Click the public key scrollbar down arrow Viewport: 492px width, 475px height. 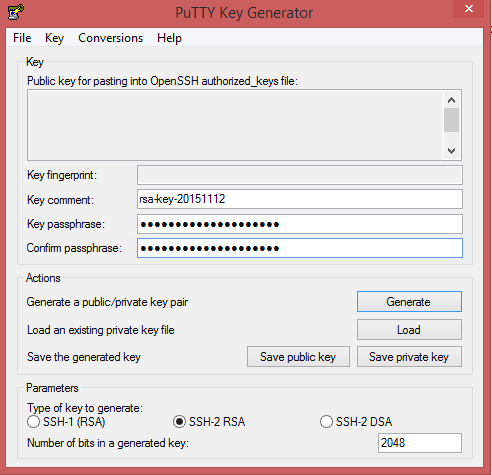(452, 151)
